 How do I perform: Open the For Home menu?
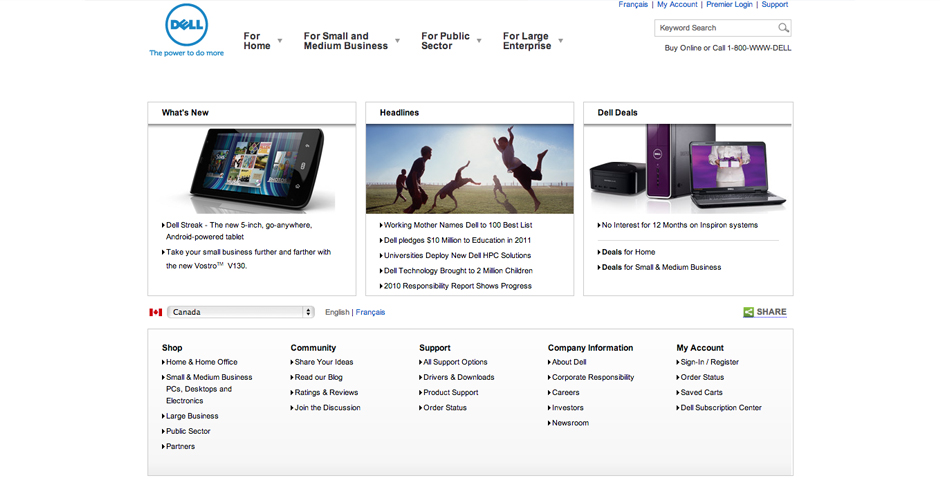[257, 41]
